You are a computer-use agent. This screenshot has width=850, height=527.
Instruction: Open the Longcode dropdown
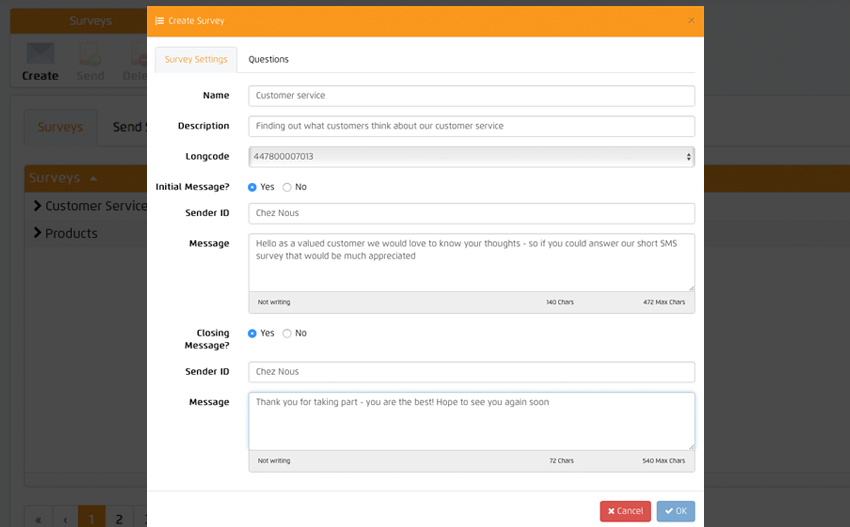(x=471, y=157)
